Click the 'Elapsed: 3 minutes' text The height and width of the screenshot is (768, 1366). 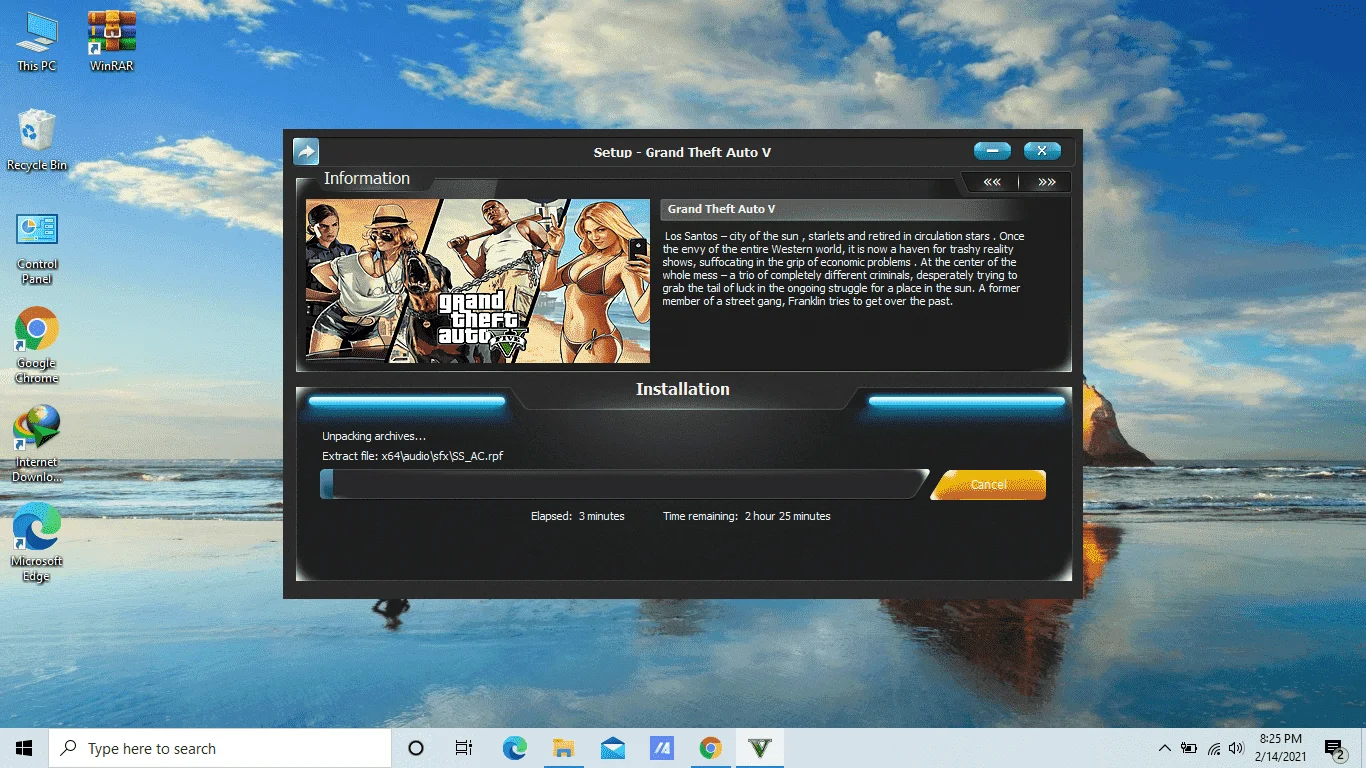(x=578, y=516)
